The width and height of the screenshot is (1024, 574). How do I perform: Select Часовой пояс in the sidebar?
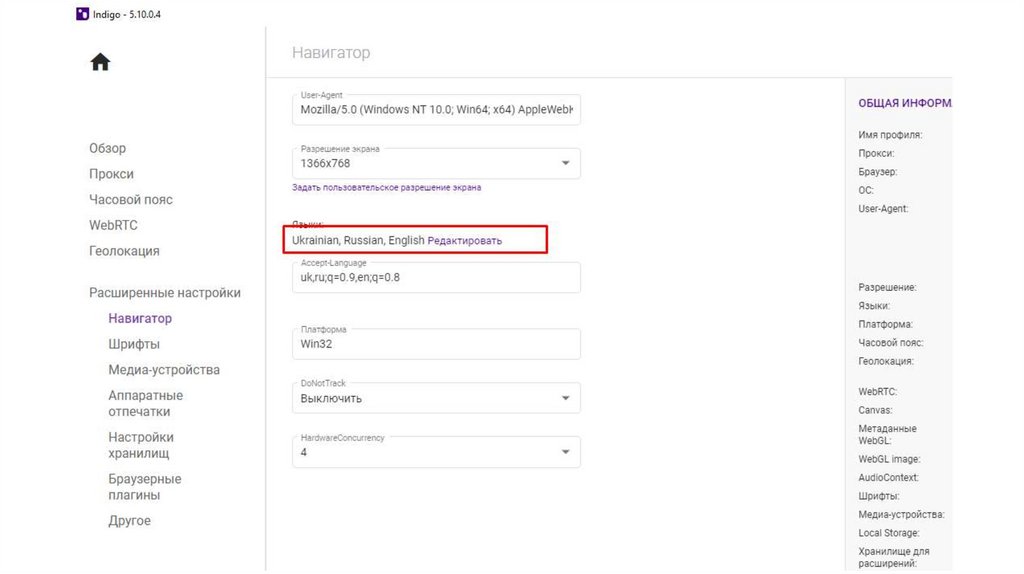pos(131,200)
